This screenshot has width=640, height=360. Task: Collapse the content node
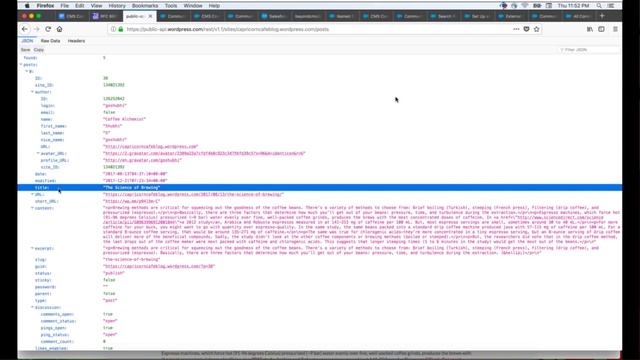coord(32,208)
